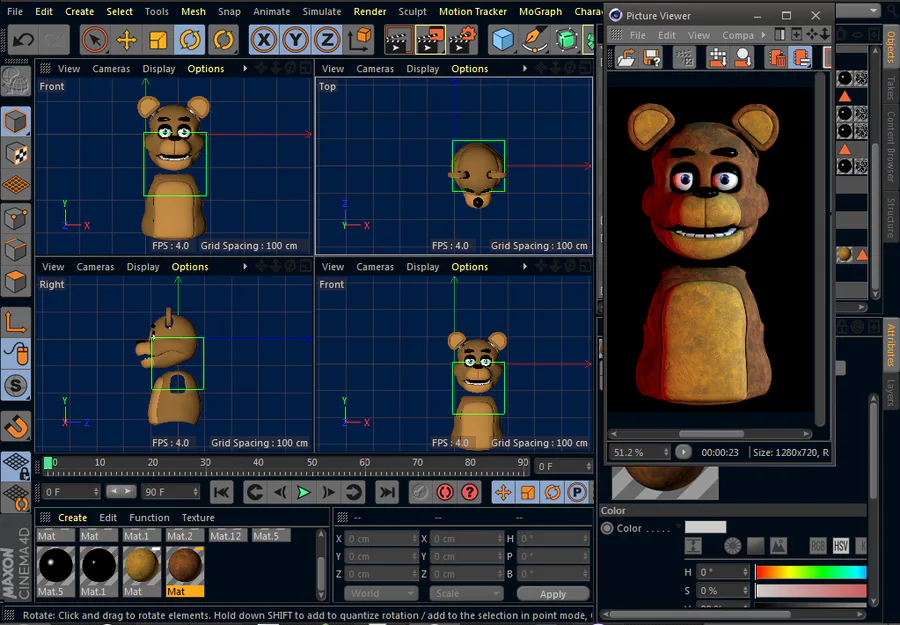
Task: Click the Apply button
Action: [x=553, y=593]
